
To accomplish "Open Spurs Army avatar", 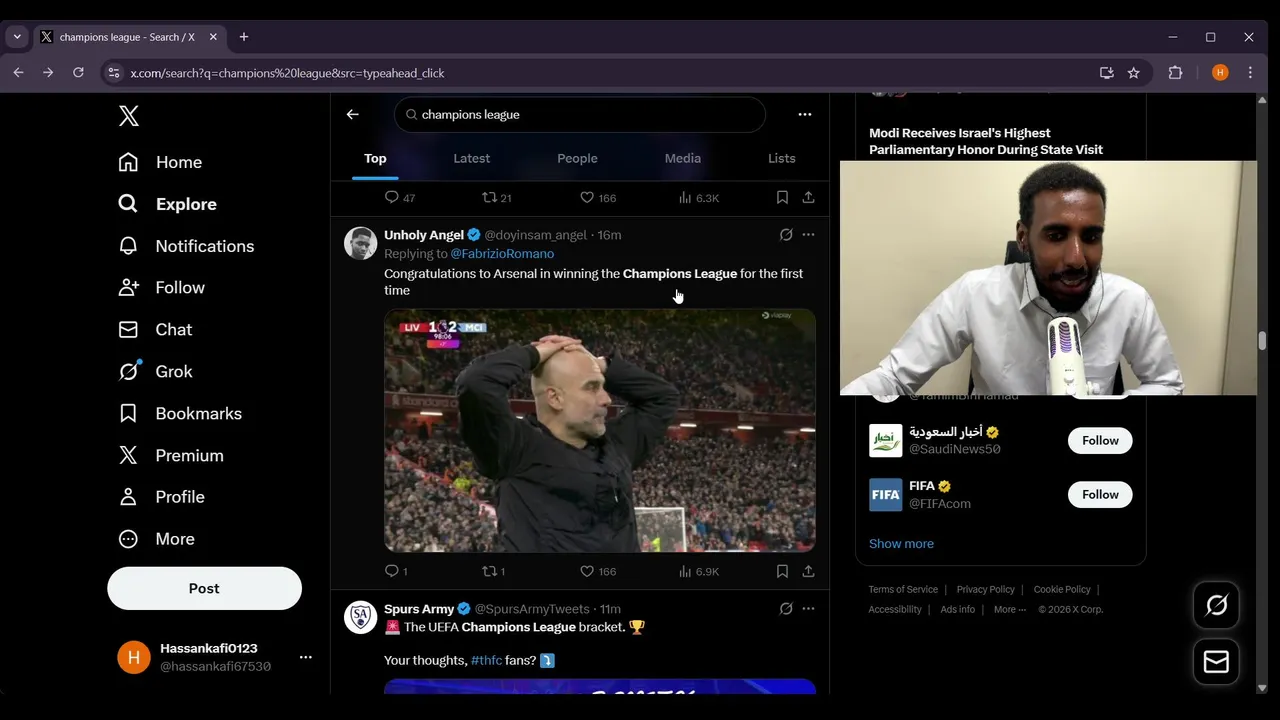I will click(361, 617).
